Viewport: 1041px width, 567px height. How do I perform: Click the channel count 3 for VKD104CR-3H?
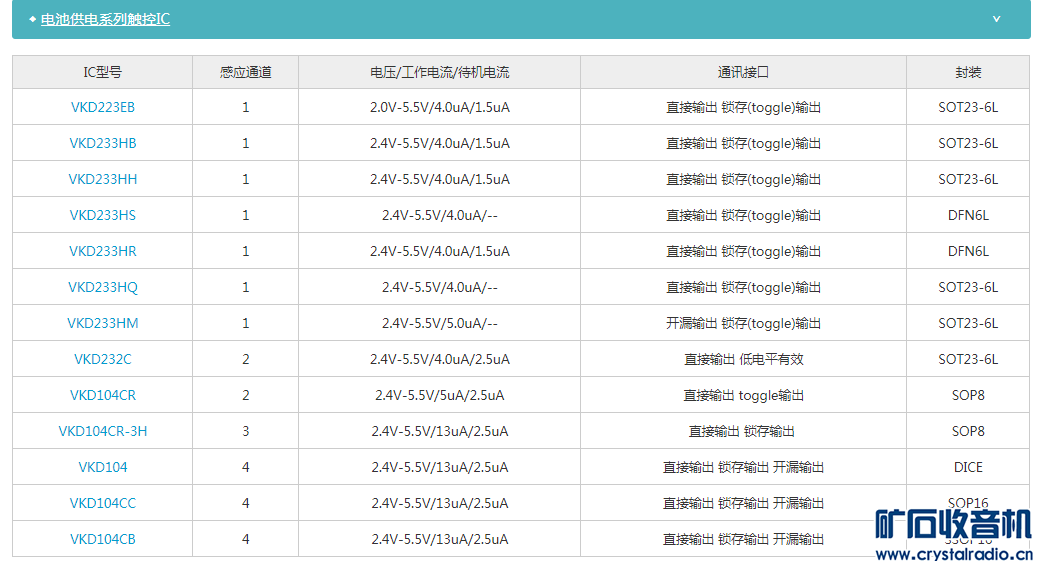[246, 431]
